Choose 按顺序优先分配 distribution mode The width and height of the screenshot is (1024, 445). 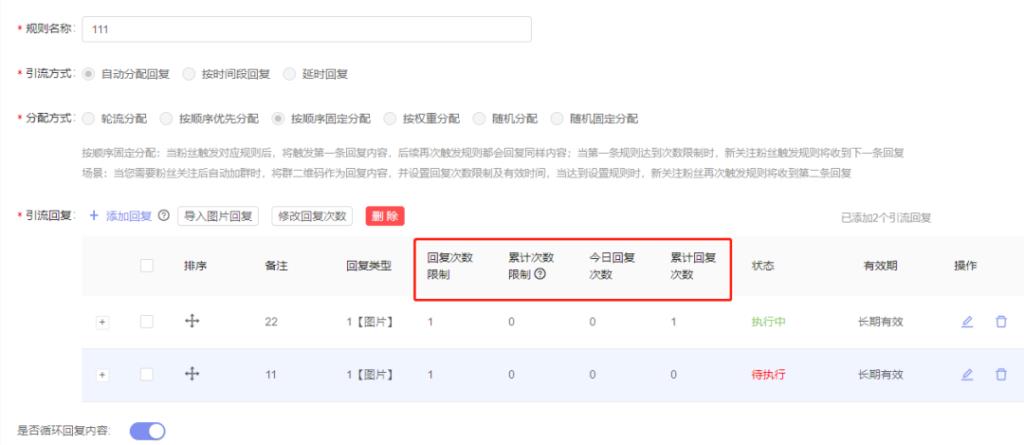pos(167,118)
